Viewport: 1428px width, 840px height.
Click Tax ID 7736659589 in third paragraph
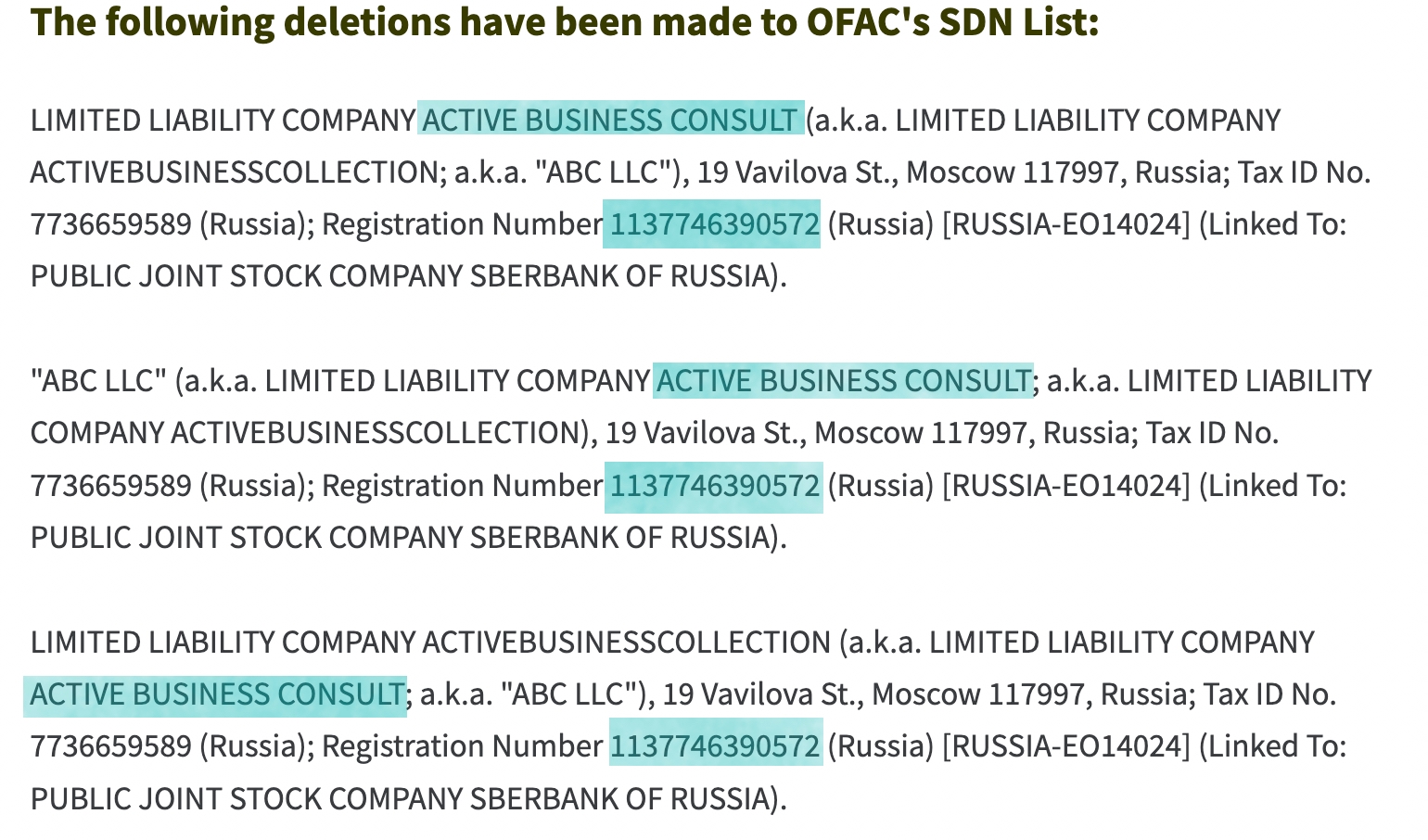(x=110, y=746)
